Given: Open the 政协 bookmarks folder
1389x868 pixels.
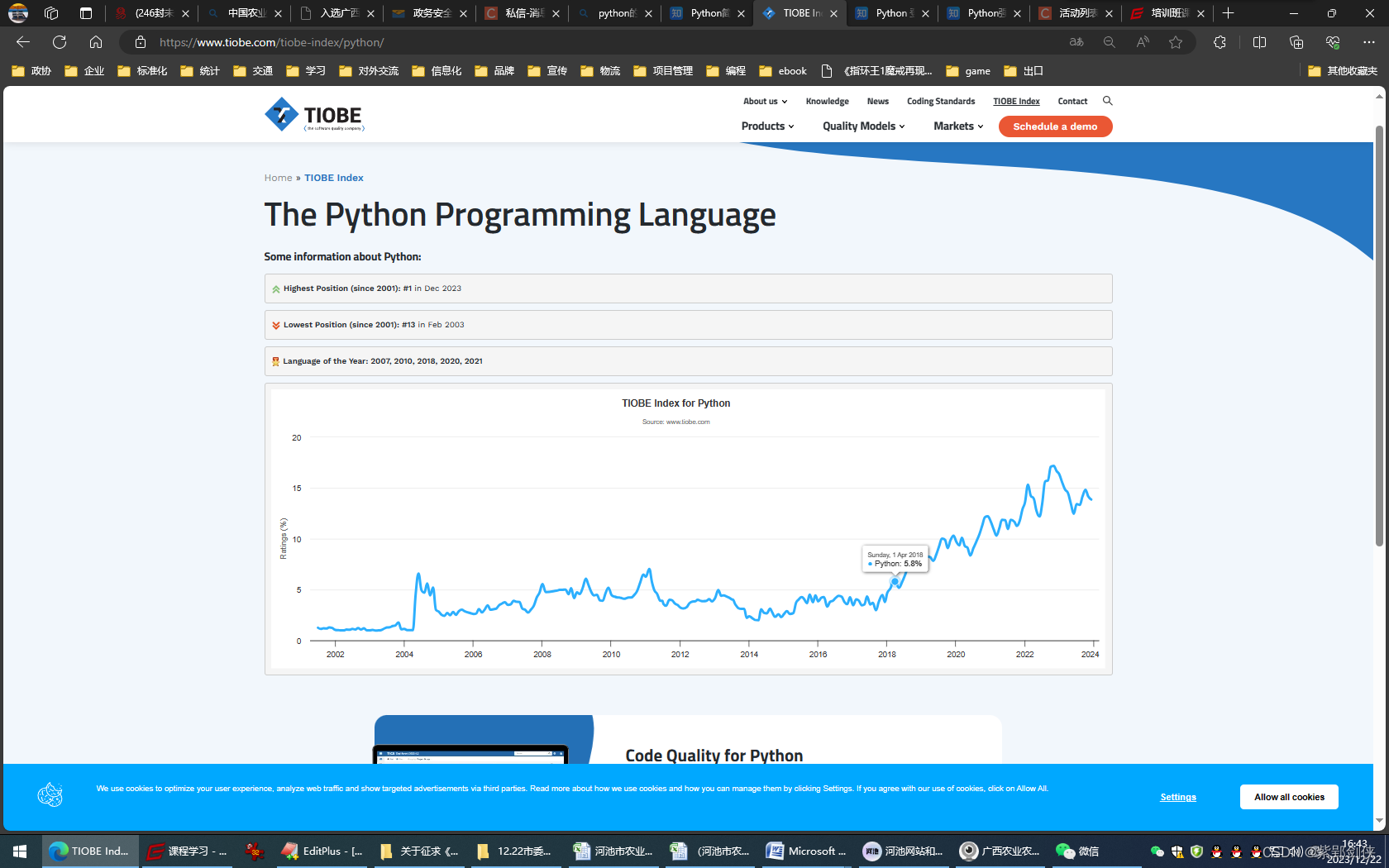Looking at the screenshot, I should coord(31,71).
